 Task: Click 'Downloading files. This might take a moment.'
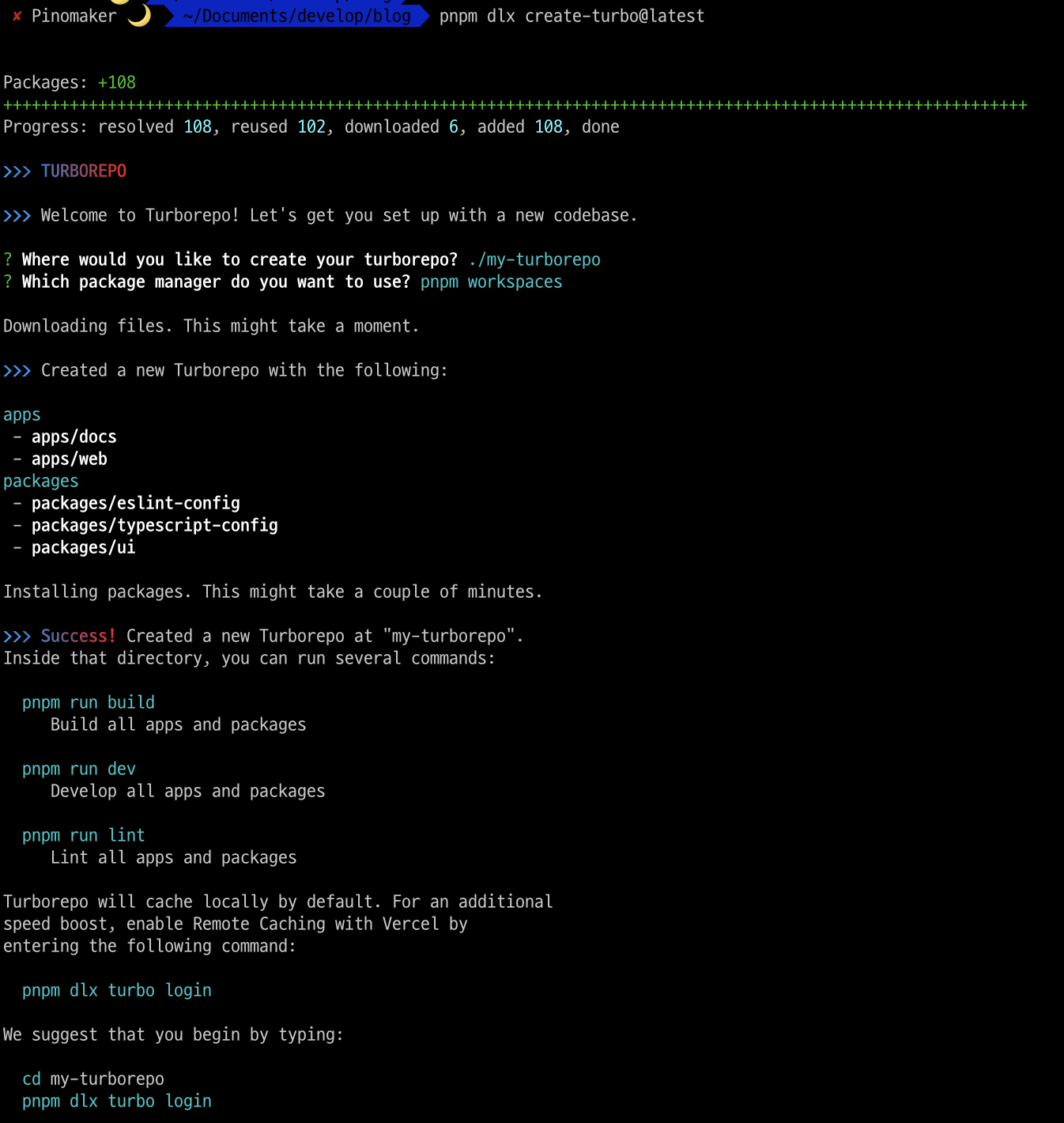212,326
